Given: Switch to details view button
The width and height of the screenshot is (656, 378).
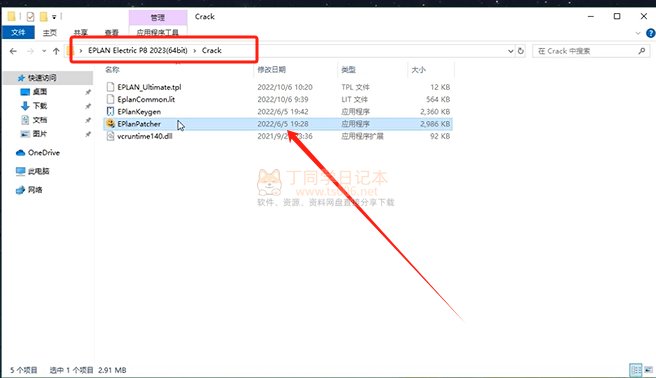Looking at the screenshot, I should click(x=636, y=370).
